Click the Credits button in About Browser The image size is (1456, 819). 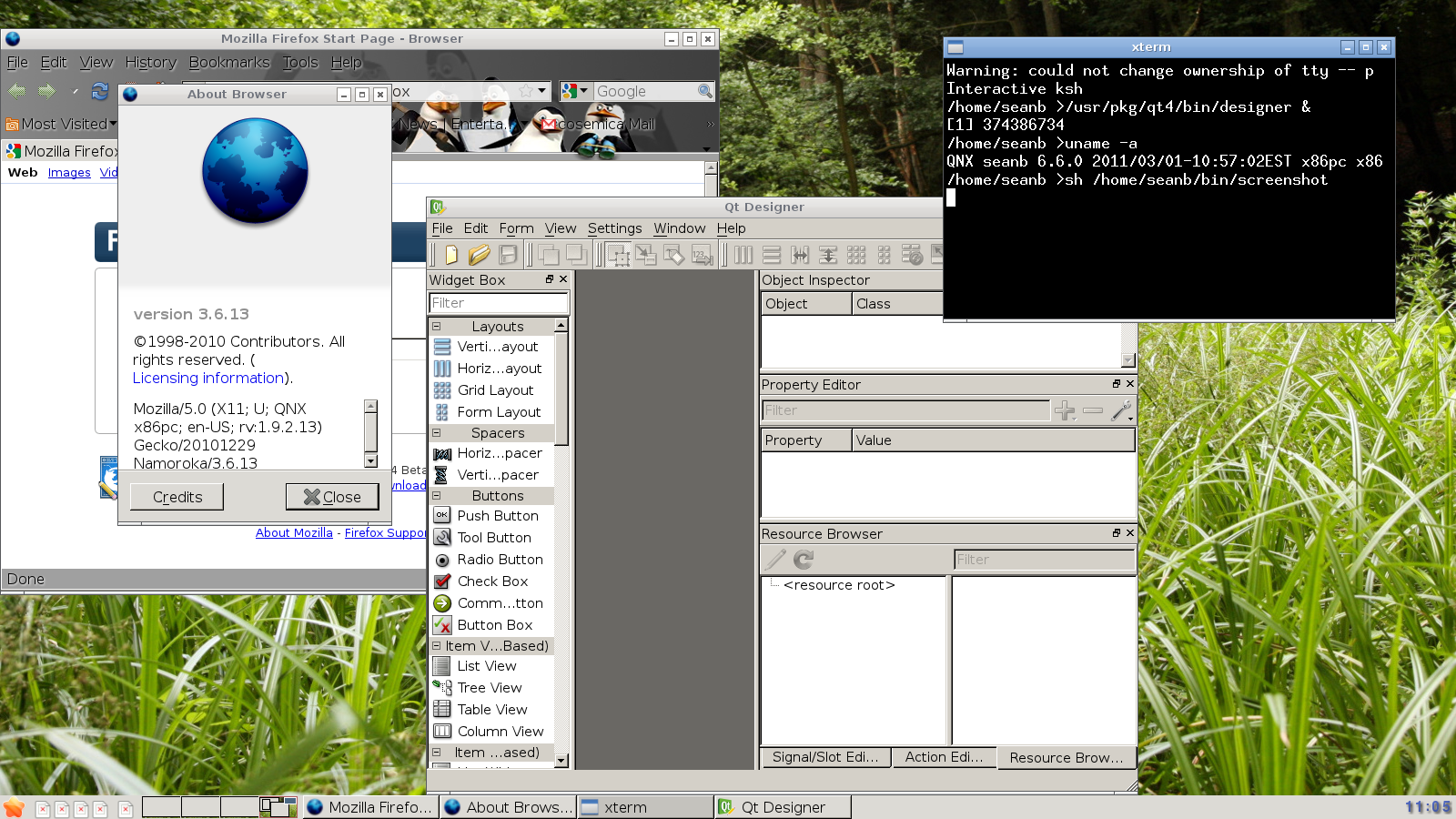(177, 497)
